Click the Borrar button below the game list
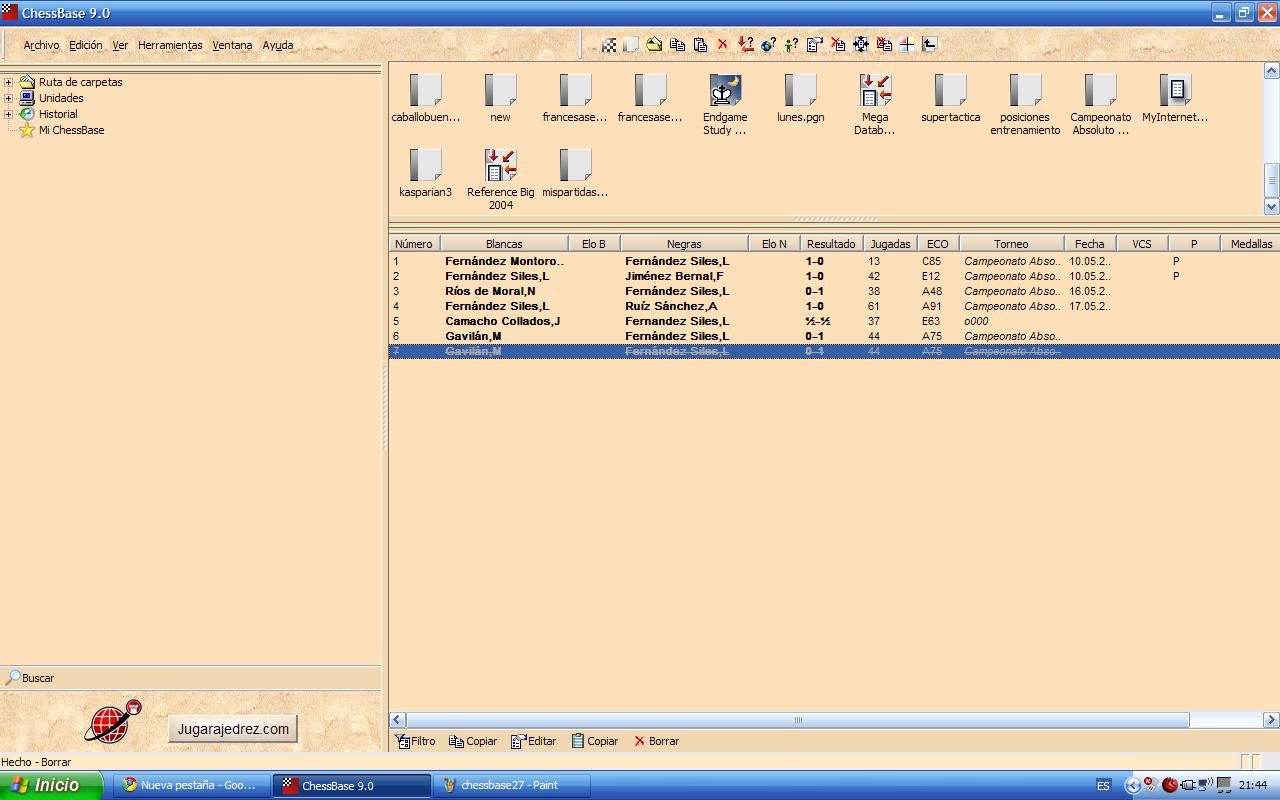 pyautogui.click(x=656, y=741)
